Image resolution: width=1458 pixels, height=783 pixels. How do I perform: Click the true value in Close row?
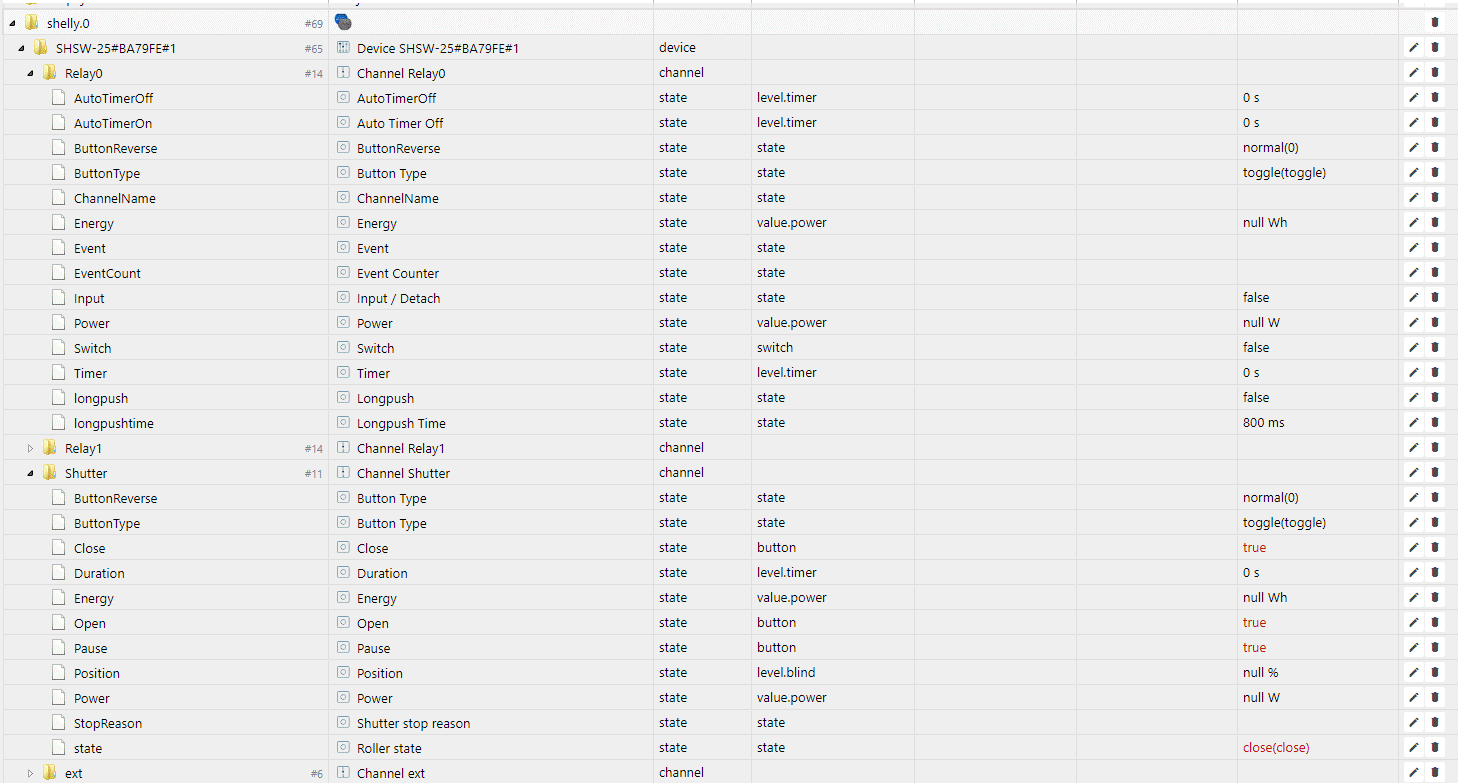[x=1254, y=547]
